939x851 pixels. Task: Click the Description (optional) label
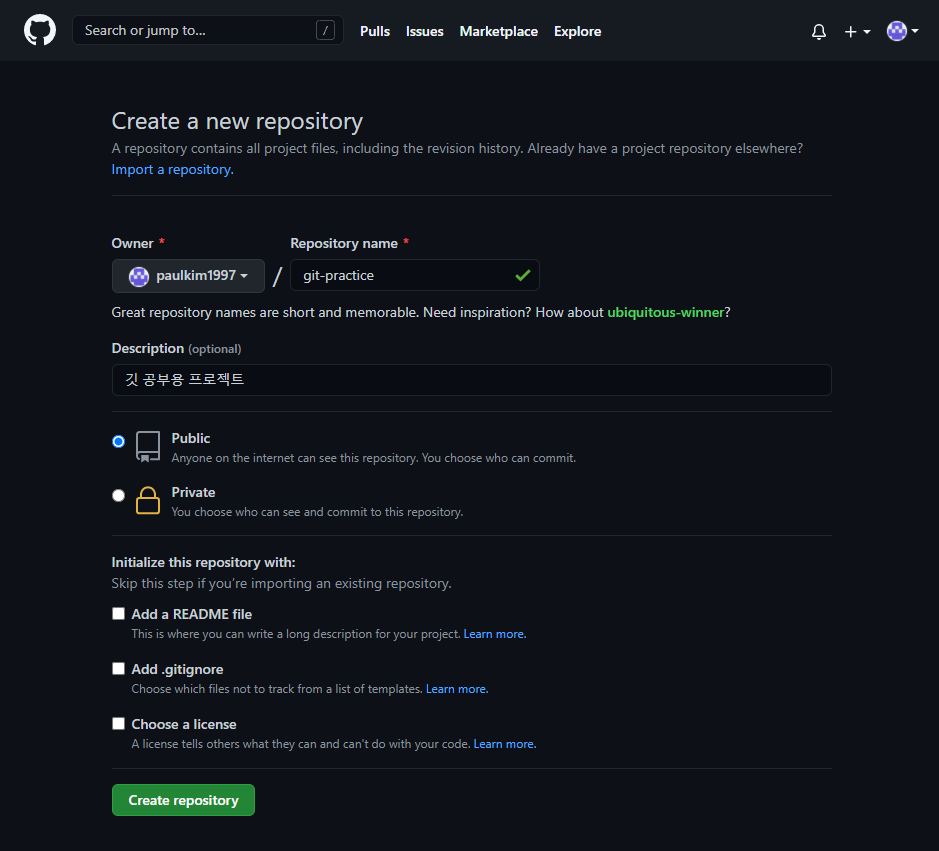click(176, 349)
